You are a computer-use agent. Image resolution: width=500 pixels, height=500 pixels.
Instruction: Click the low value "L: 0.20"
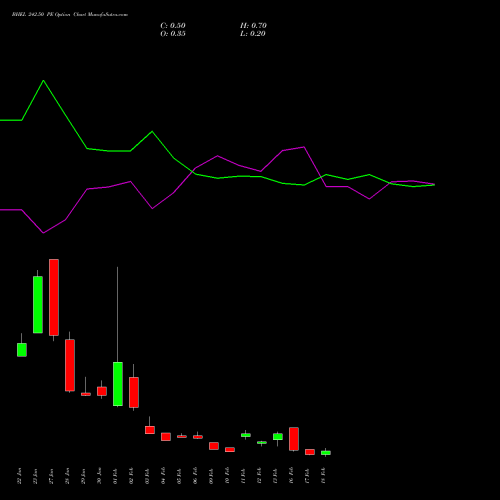pos(253,34)
